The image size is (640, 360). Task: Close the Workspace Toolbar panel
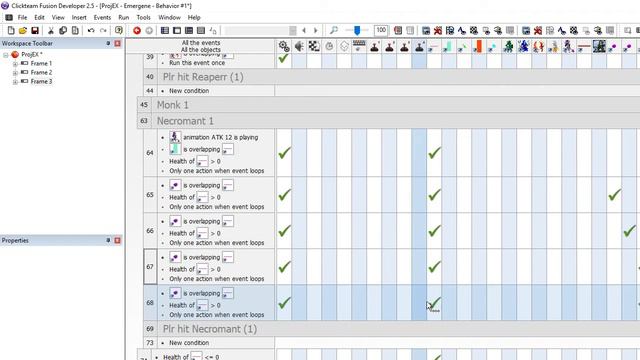point(118,43)
